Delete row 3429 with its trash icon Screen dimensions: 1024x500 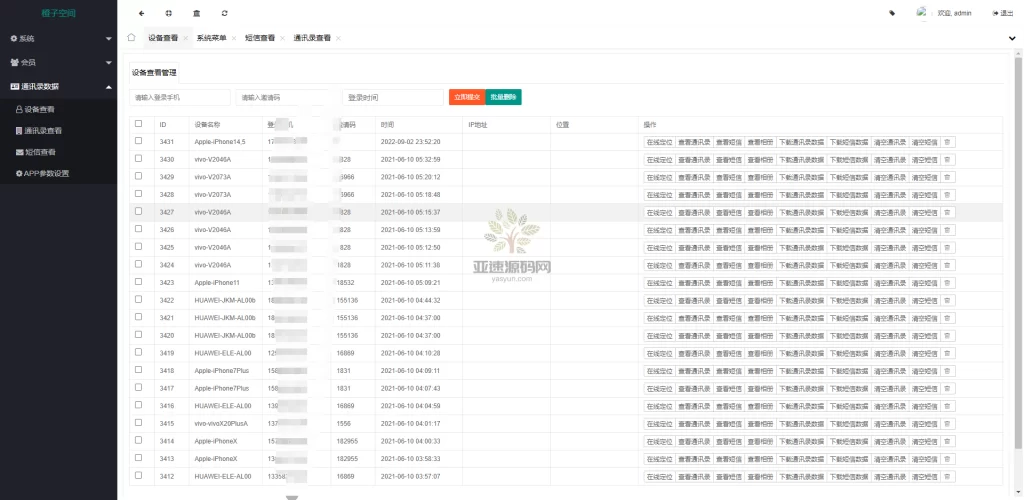tap(948, 177)
